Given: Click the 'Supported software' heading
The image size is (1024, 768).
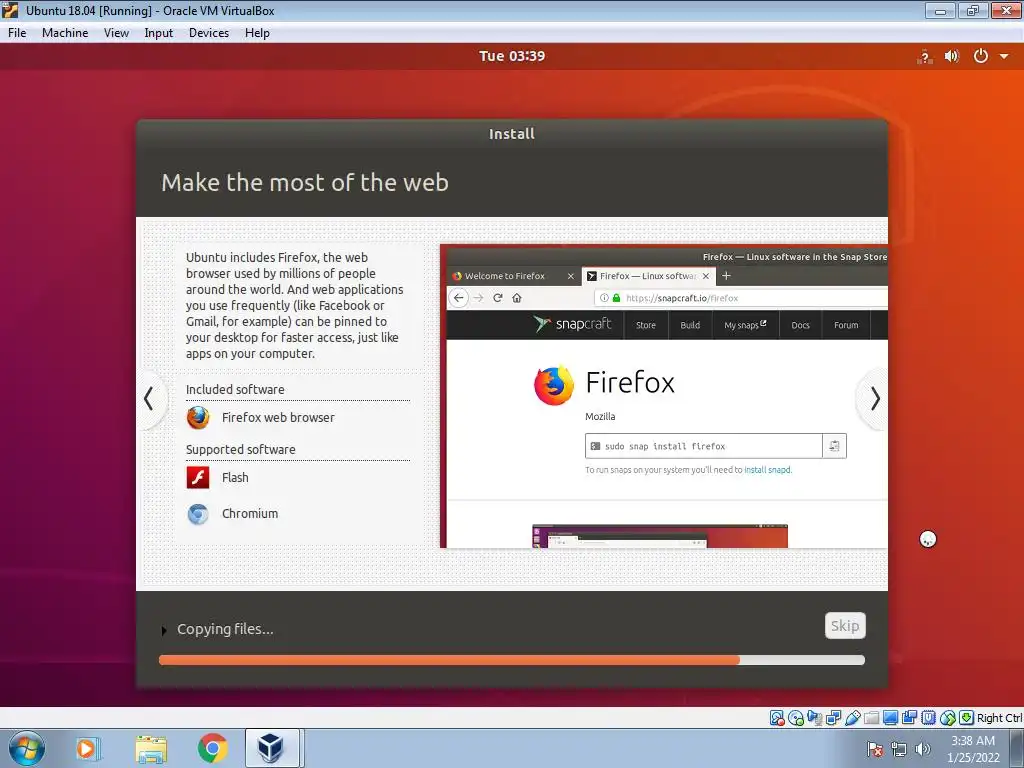Looking at the screenshot, I should click(x=240, y=449).
